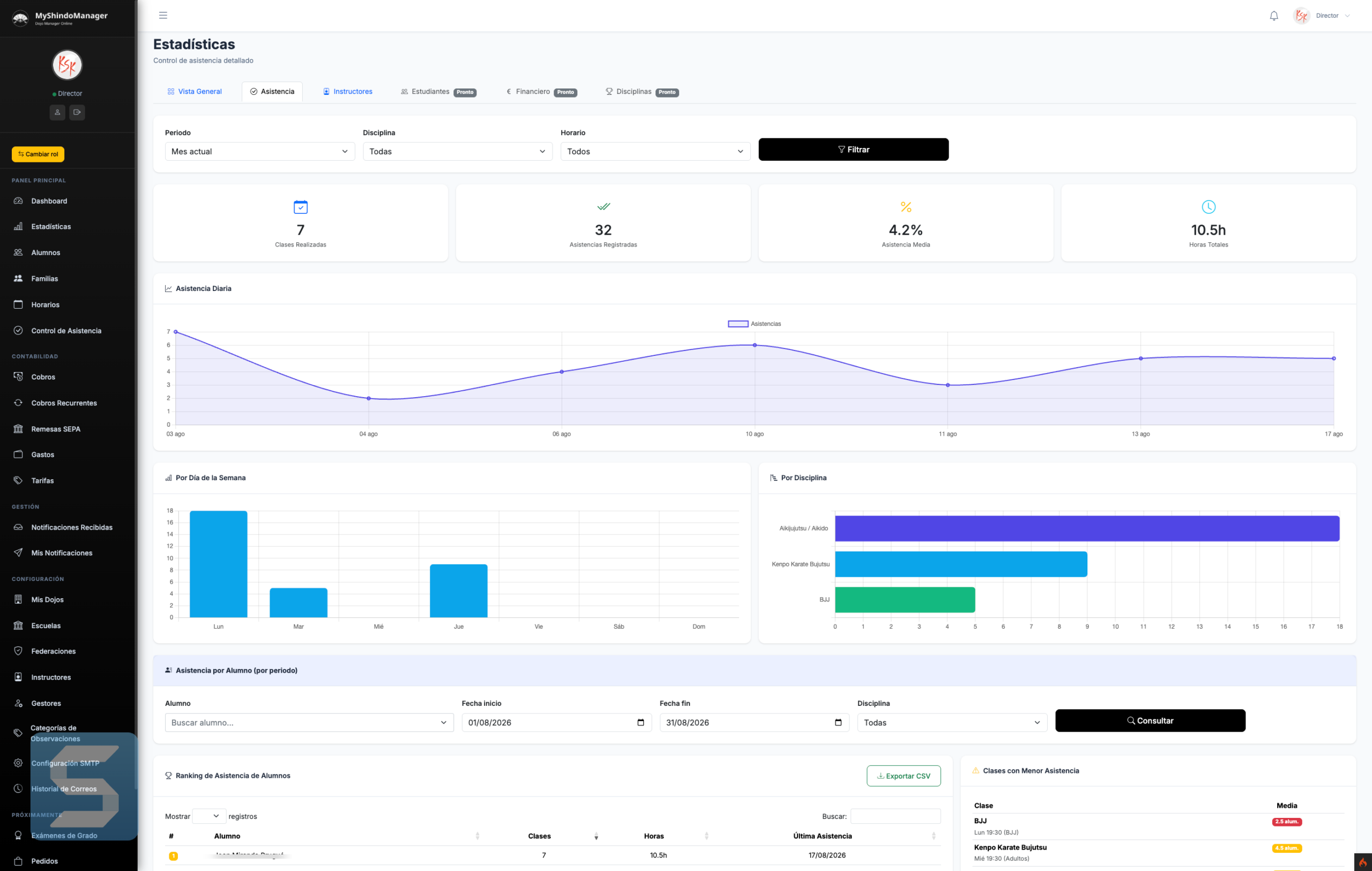The height and width of the screenshot is (871, 1372).
Task: Open the notifications bell icon
Action: [1273, 16]
